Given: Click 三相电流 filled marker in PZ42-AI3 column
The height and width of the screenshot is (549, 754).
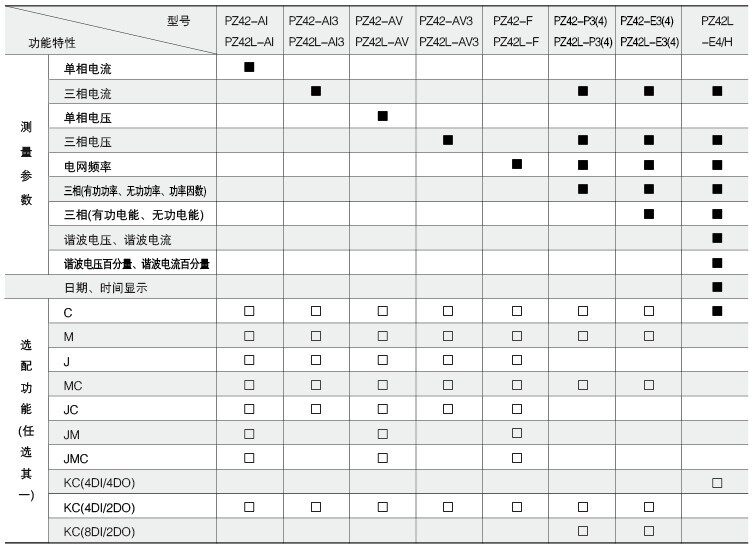Looking at the screenshot, I should click(316, 91).
